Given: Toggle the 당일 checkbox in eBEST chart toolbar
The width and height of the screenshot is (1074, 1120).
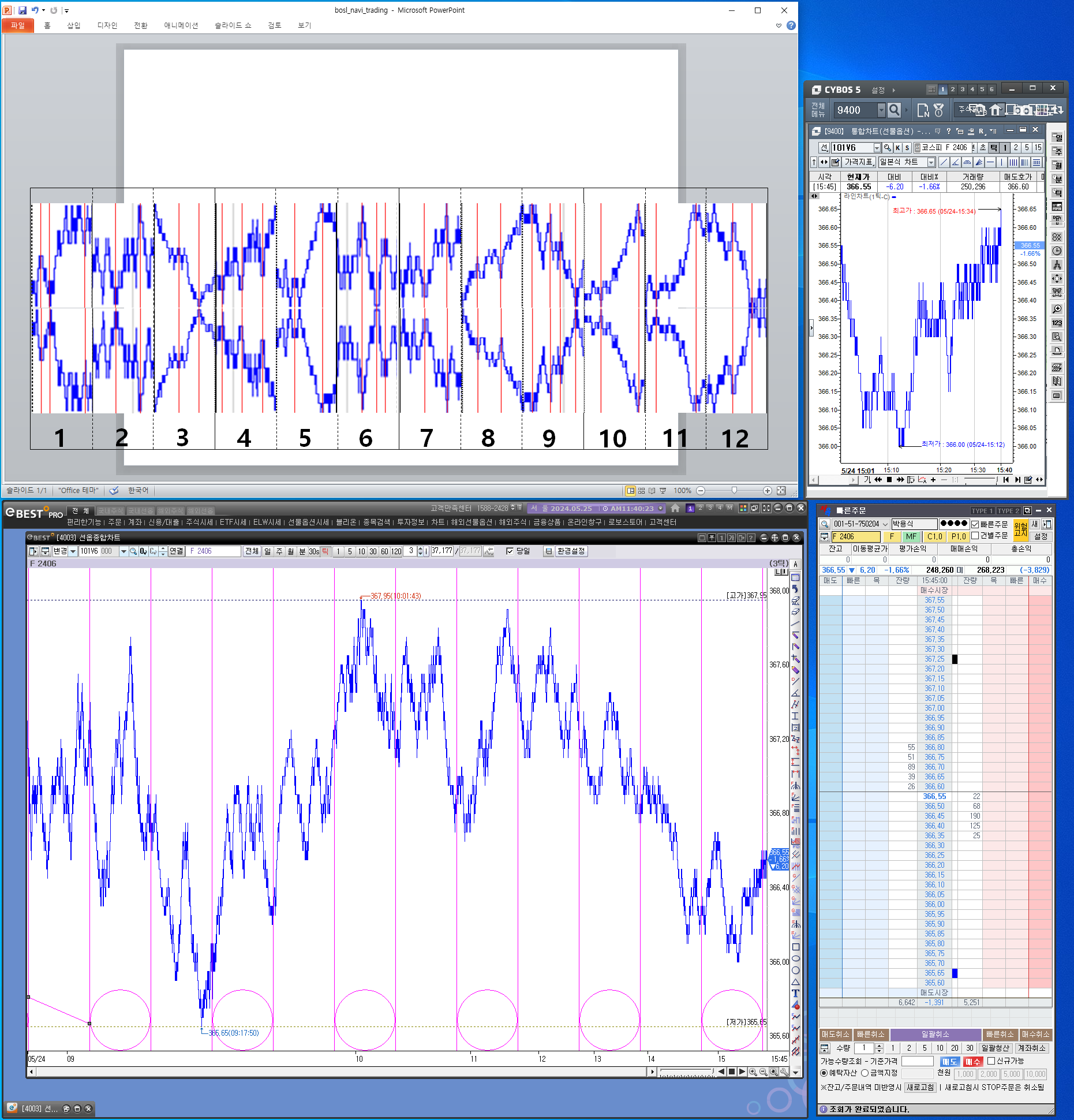Looking at the screenshot, I should 510,551.
